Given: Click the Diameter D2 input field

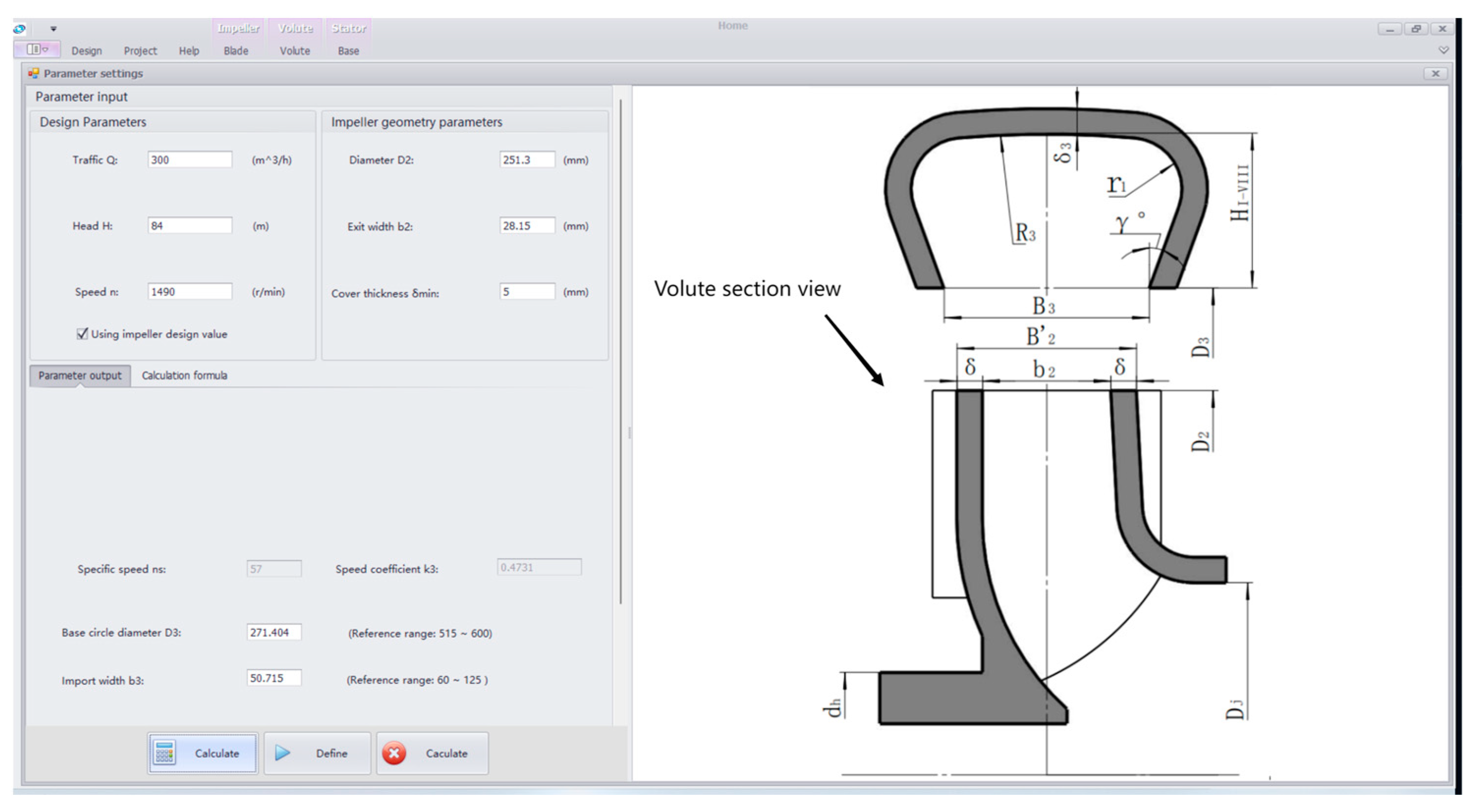Looking at the screenshot, I should point(527,160).
